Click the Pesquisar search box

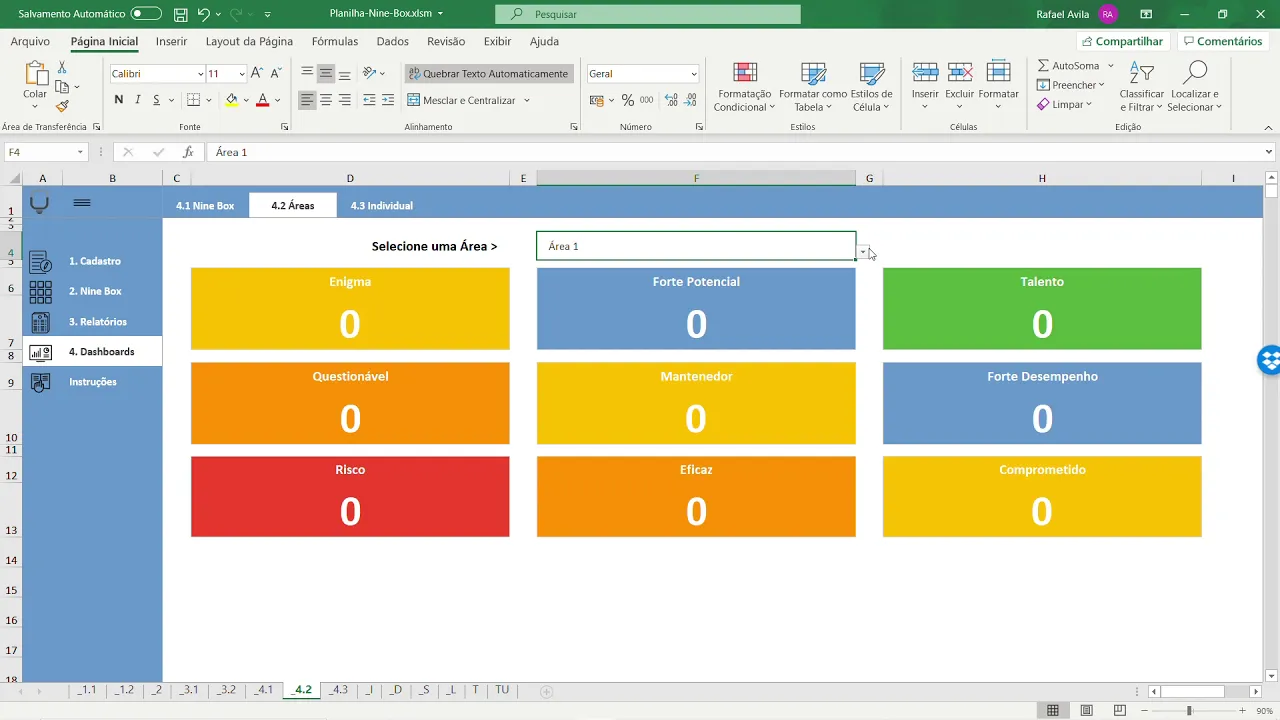coord(648,14)
